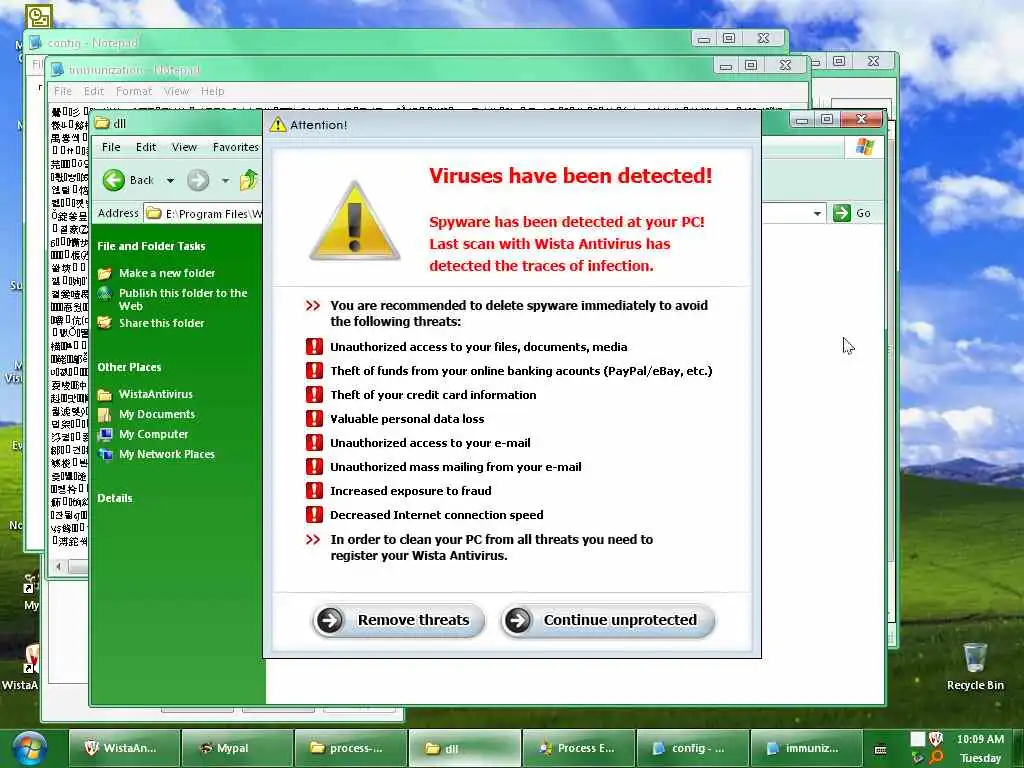Click the Wista Antivirus shield tray icon
The image size is (1024, 768).
coord(936,739)
